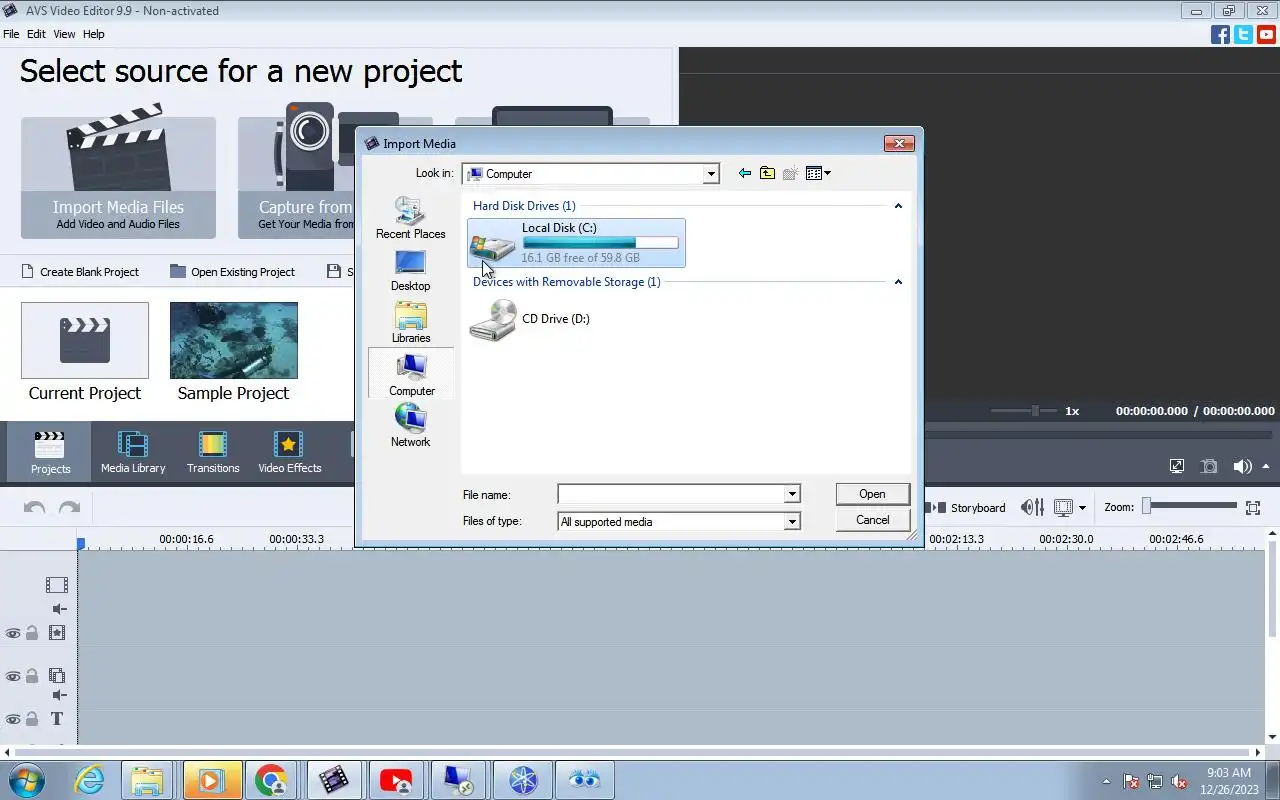The image size is (1280, 800).
Task: Click the Undo arrow above timeline
Action: [x=34, y=508]
